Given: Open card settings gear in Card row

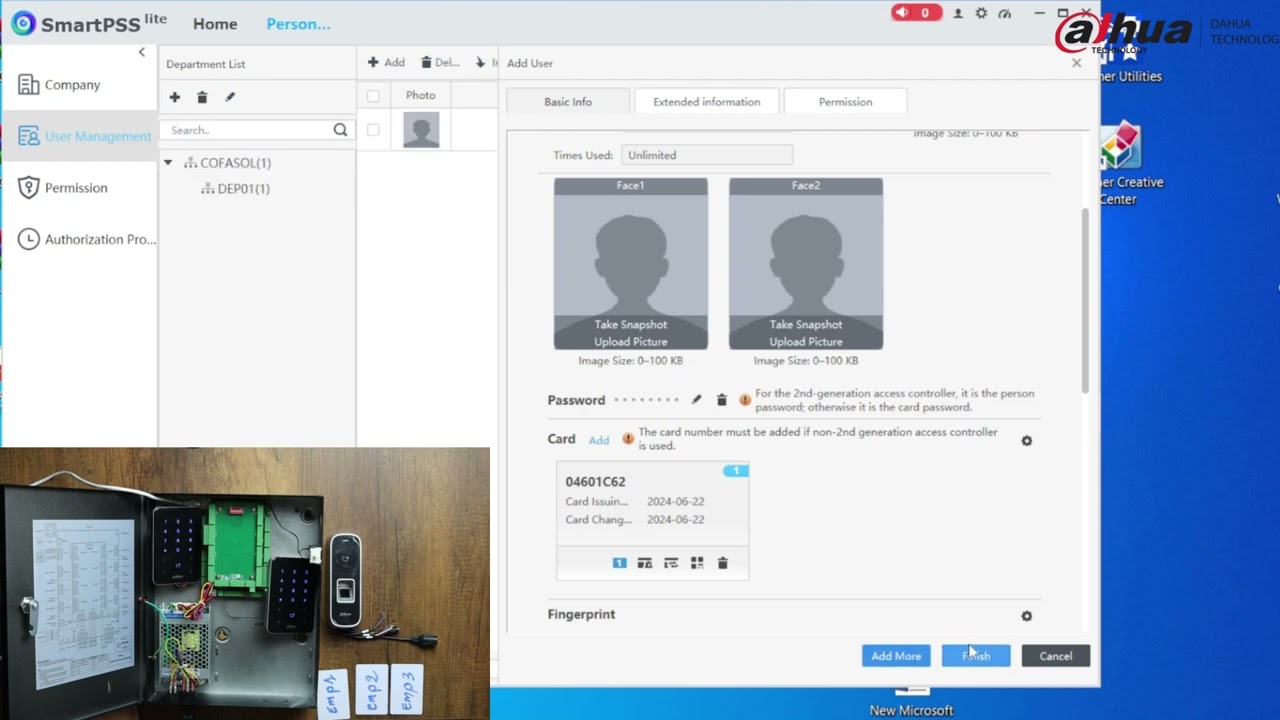Looking at the screenshot, I should click(x=1027, y=441).
